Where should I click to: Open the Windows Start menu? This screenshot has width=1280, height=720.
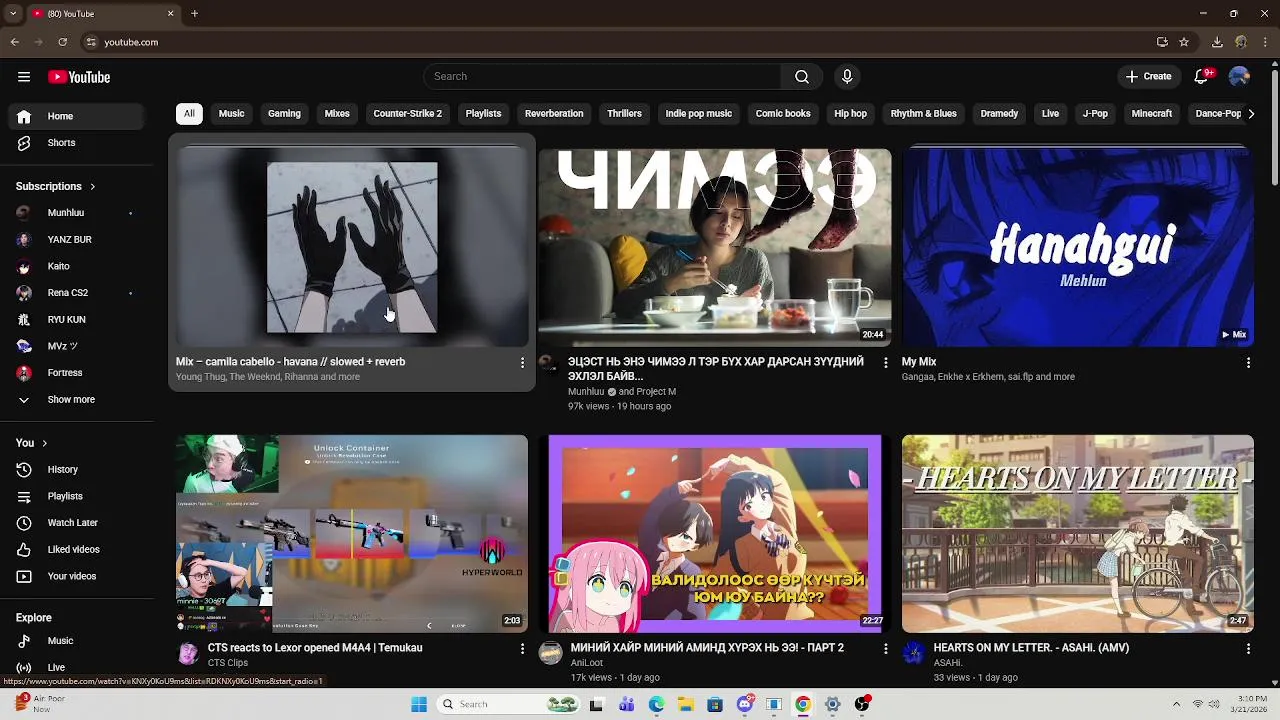click(419, 705)
